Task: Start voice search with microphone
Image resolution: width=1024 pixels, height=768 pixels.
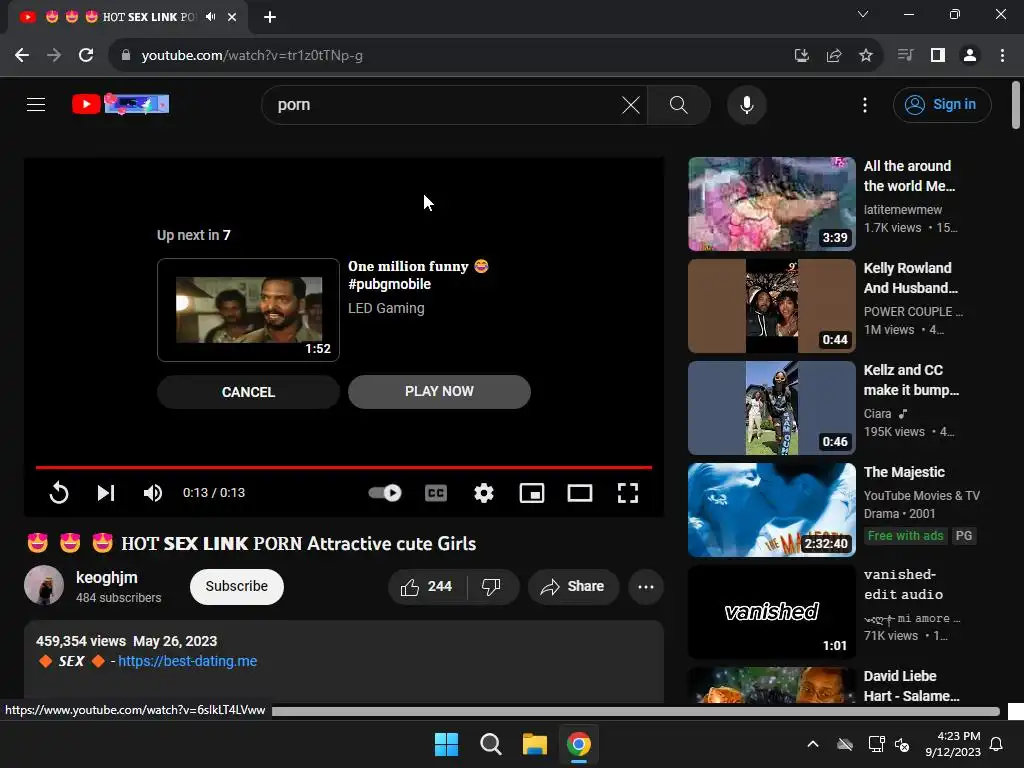Action: pos(746,104)
